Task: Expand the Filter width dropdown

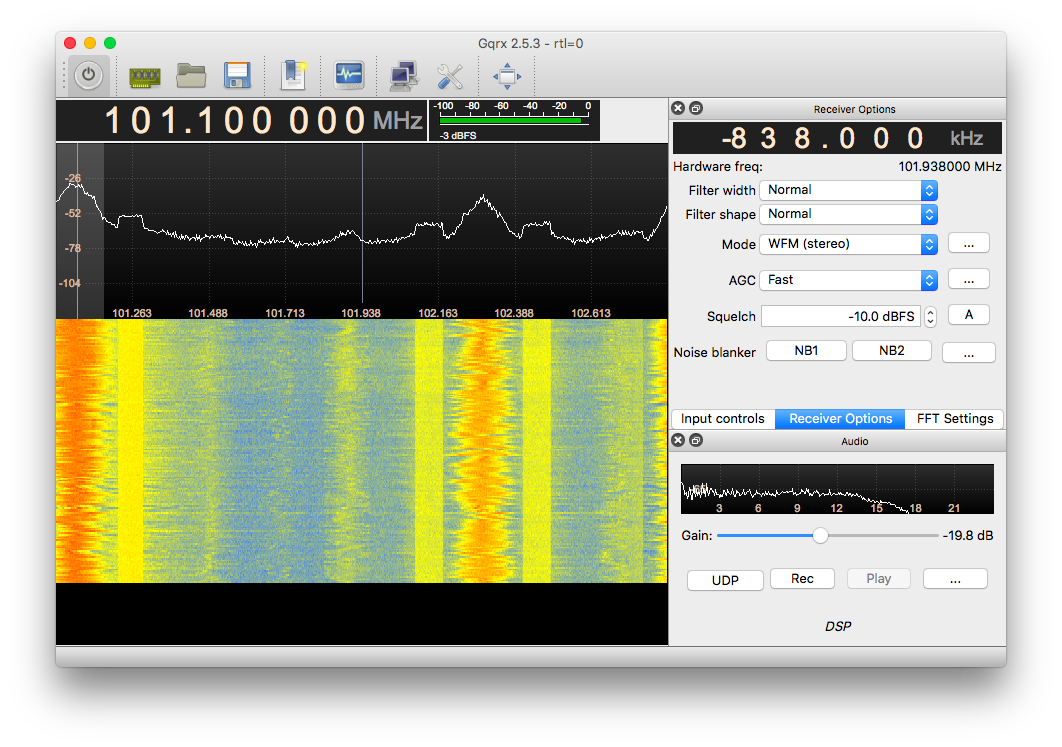Action: pyautogui.click(x=848, y=190)
